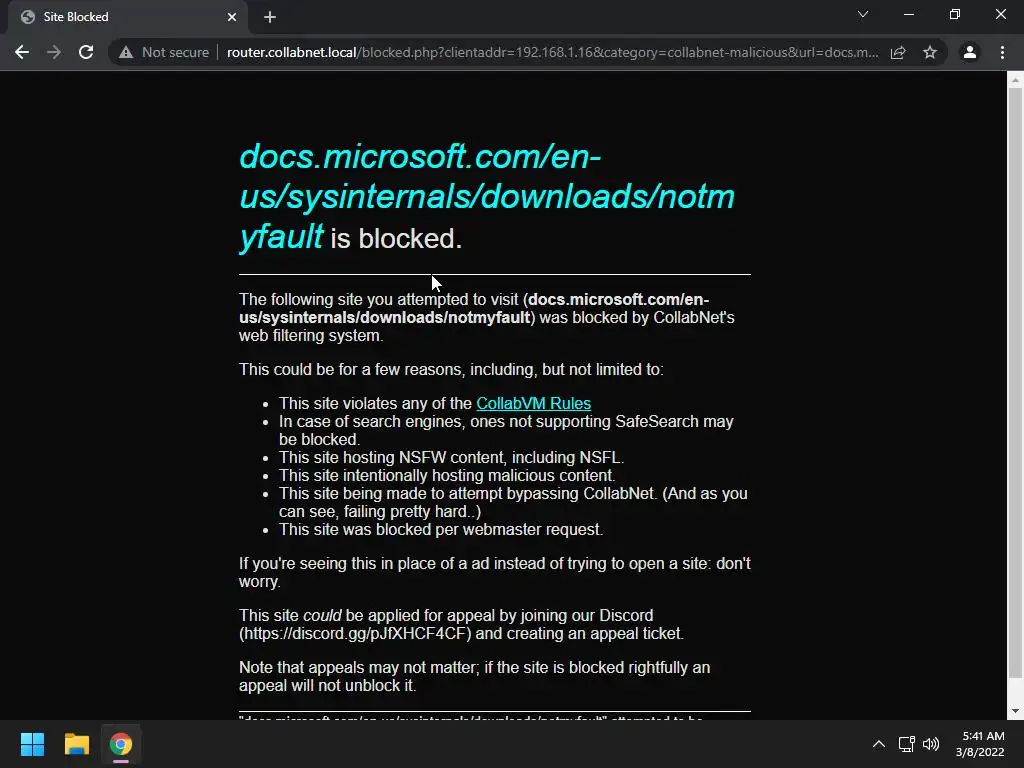Open the Not secure site info warning
The width and height of the screenshot is (1024, 768).
click(x=164, y=52)
